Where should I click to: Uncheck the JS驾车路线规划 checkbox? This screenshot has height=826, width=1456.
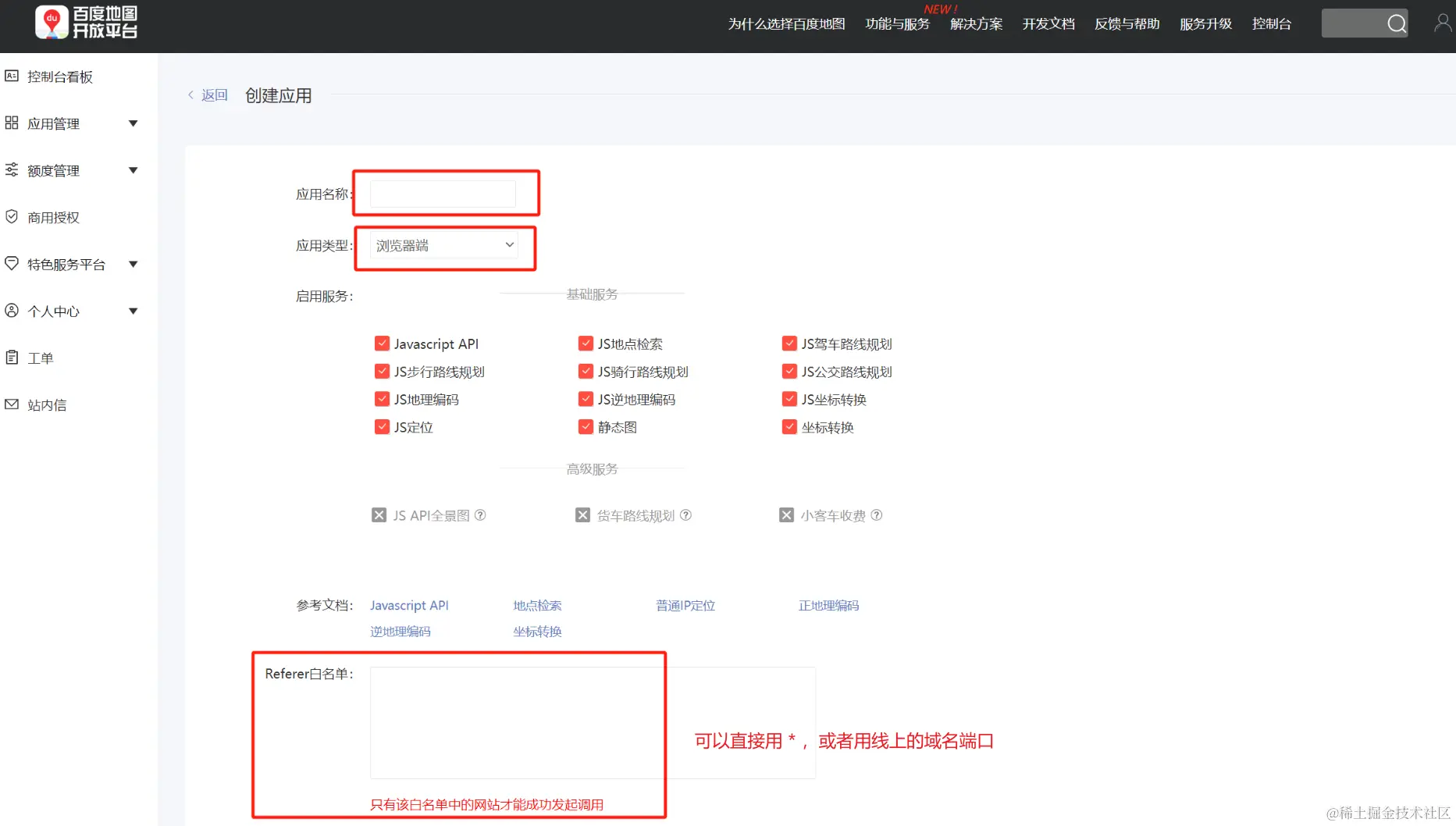pyautogui.click(x=789, y=344)
